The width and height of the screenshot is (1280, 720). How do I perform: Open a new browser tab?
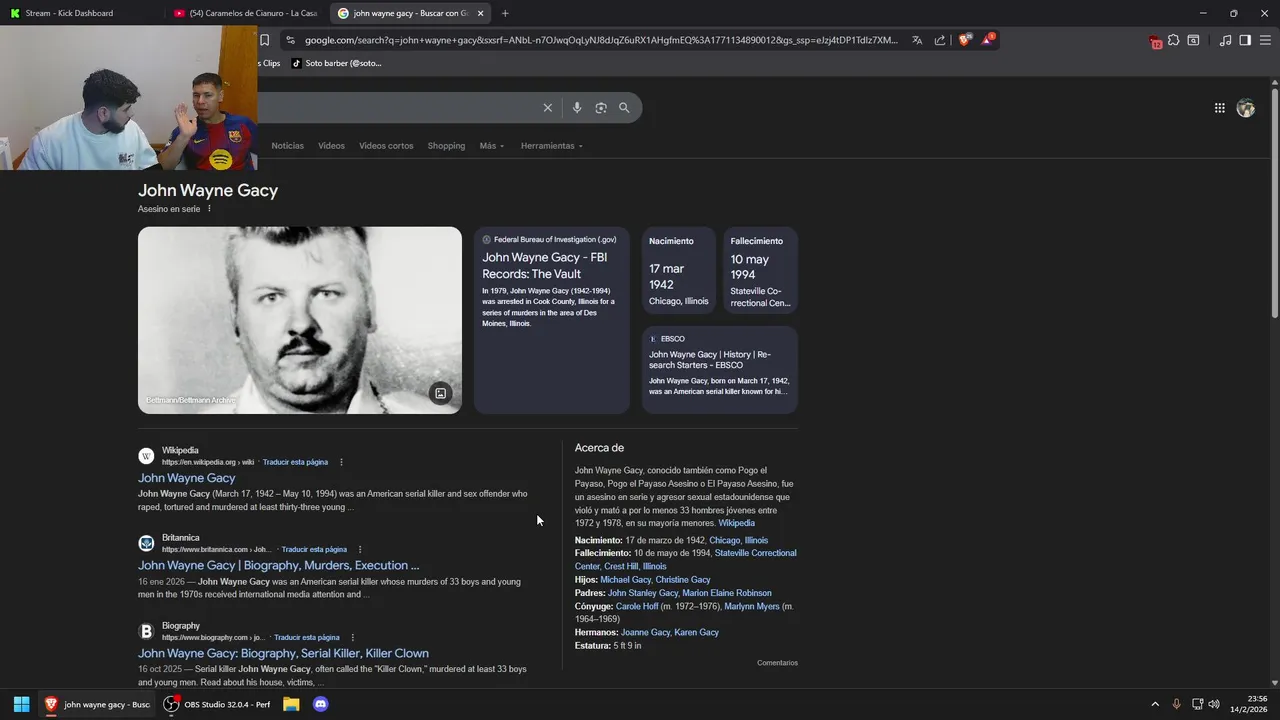[505, 13]
